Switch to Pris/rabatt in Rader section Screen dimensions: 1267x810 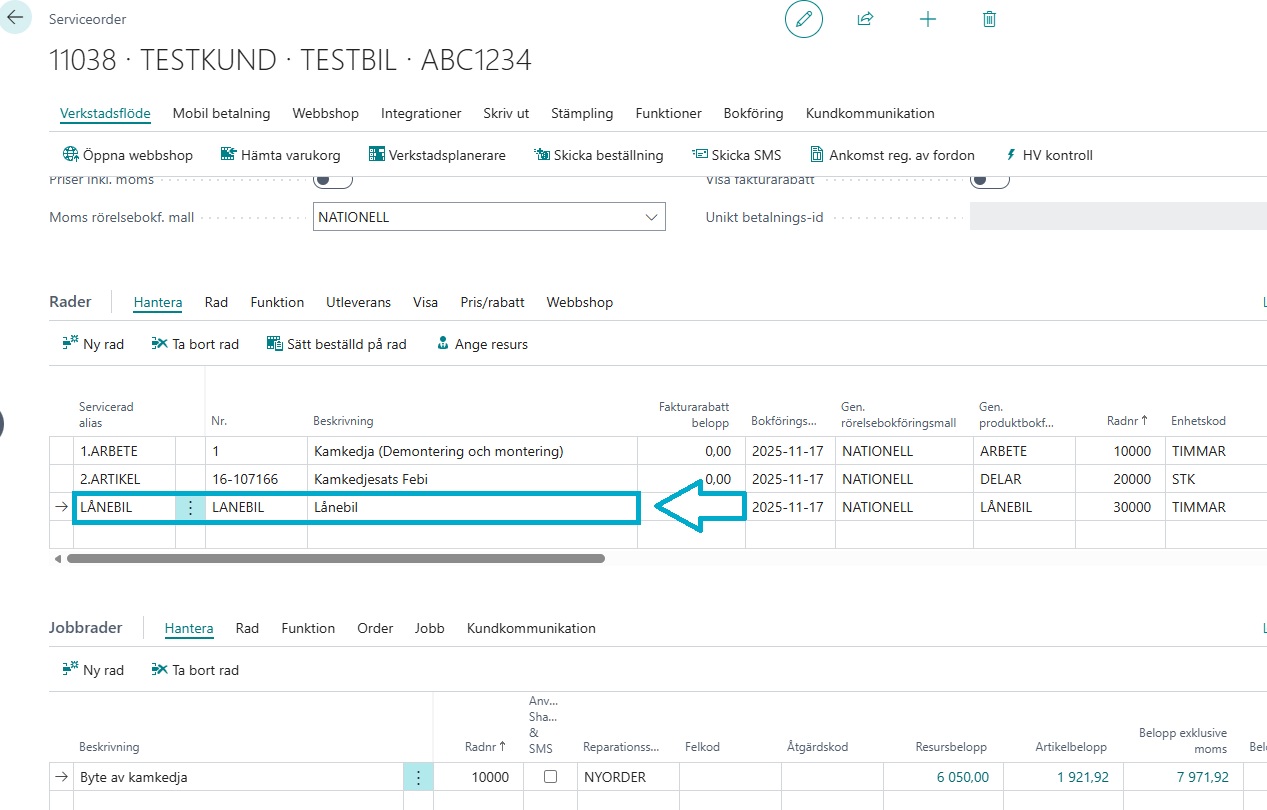click(492, 302)
